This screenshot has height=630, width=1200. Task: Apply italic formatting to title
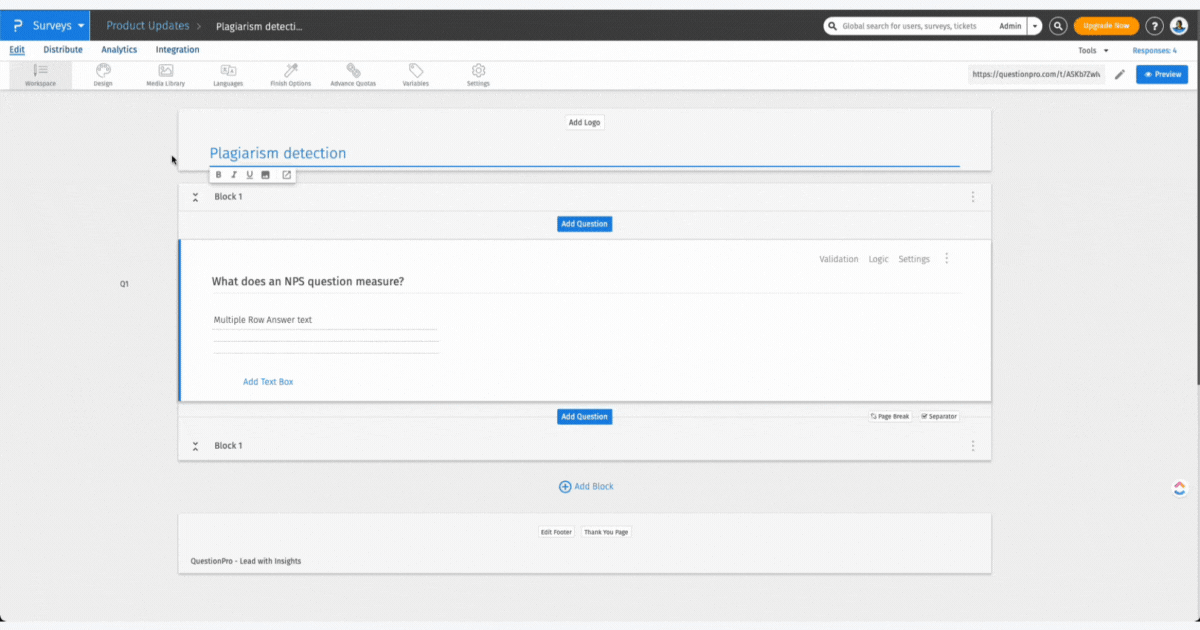coord(234,175)
